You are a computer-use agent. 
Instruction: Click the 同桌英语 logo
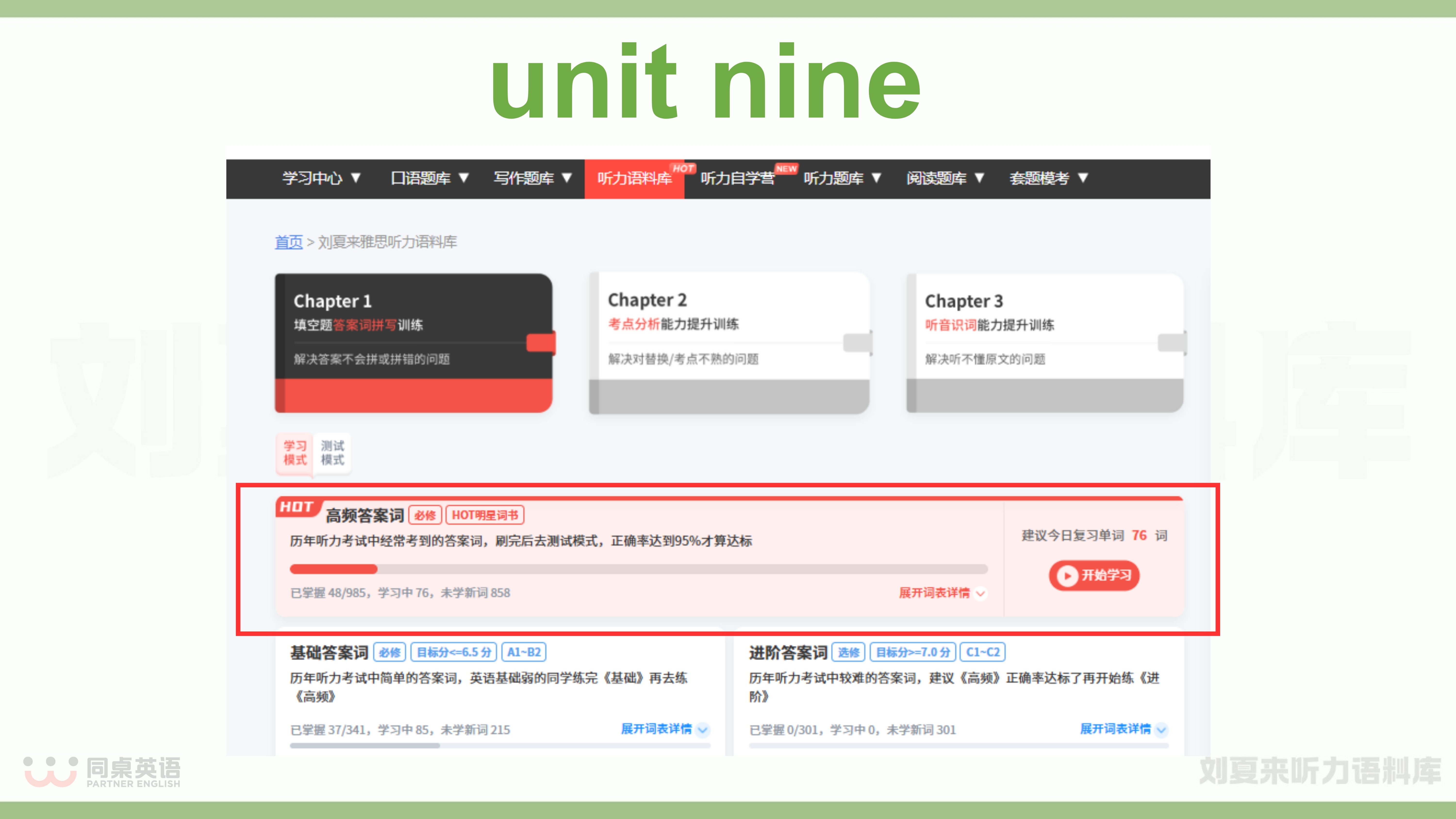(x=102, y=771)
